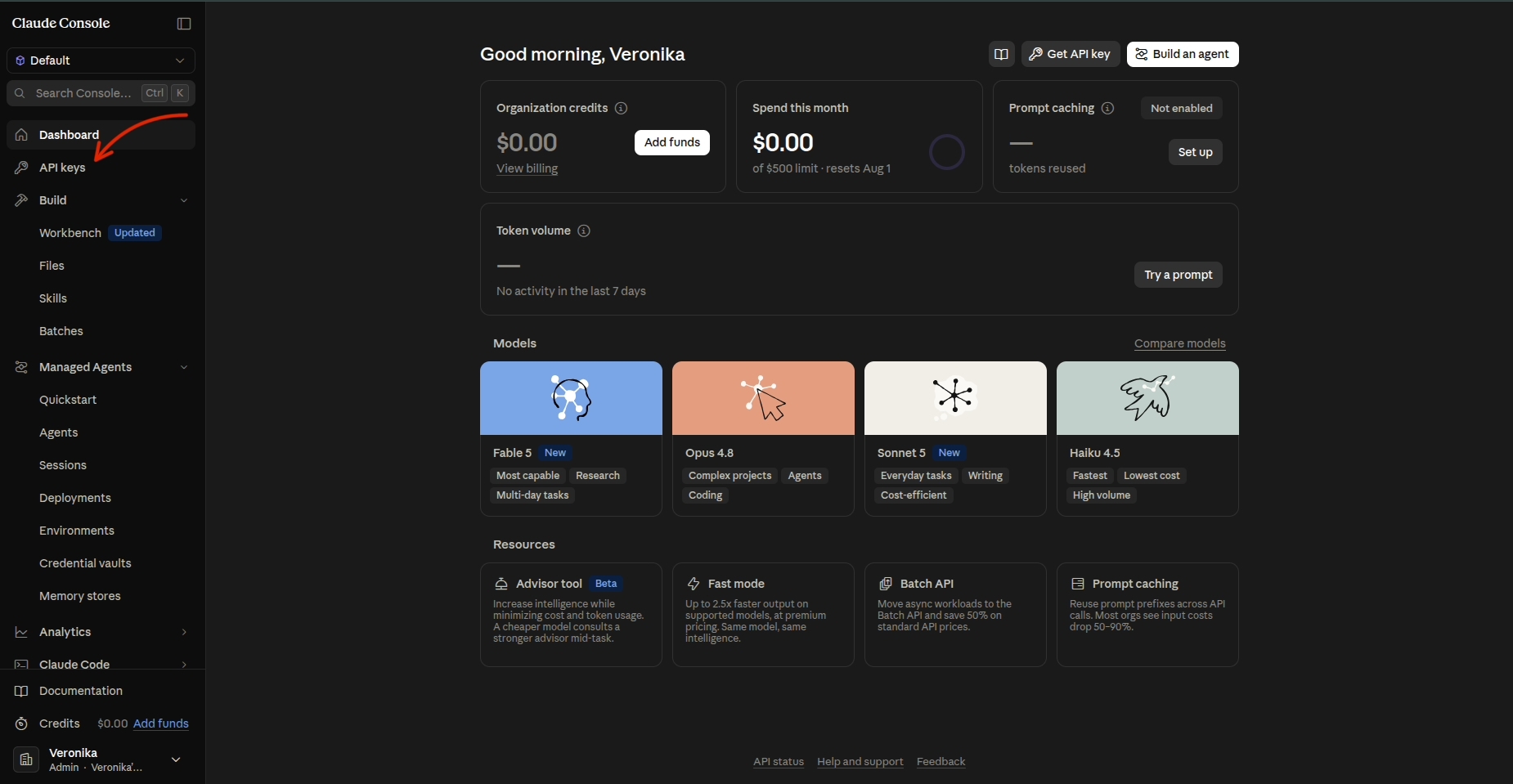Click the Add funds button
Viewport: 1513px width, 784px height.
[x=672, y=142]
